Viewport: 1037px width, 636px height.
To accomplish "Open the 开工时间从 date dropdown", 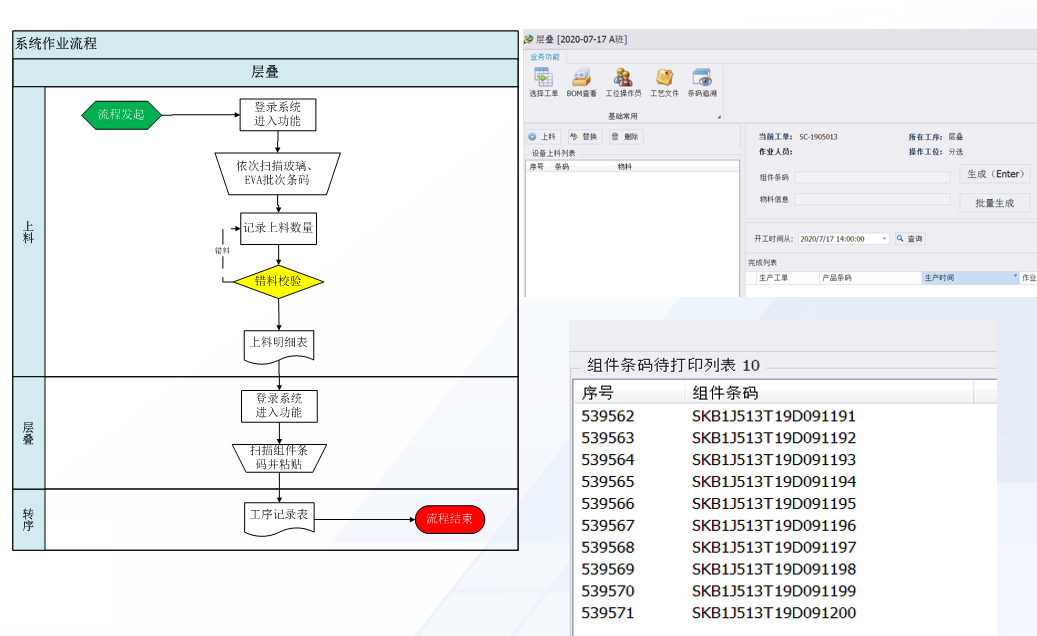I will click(x=885, y=239).
